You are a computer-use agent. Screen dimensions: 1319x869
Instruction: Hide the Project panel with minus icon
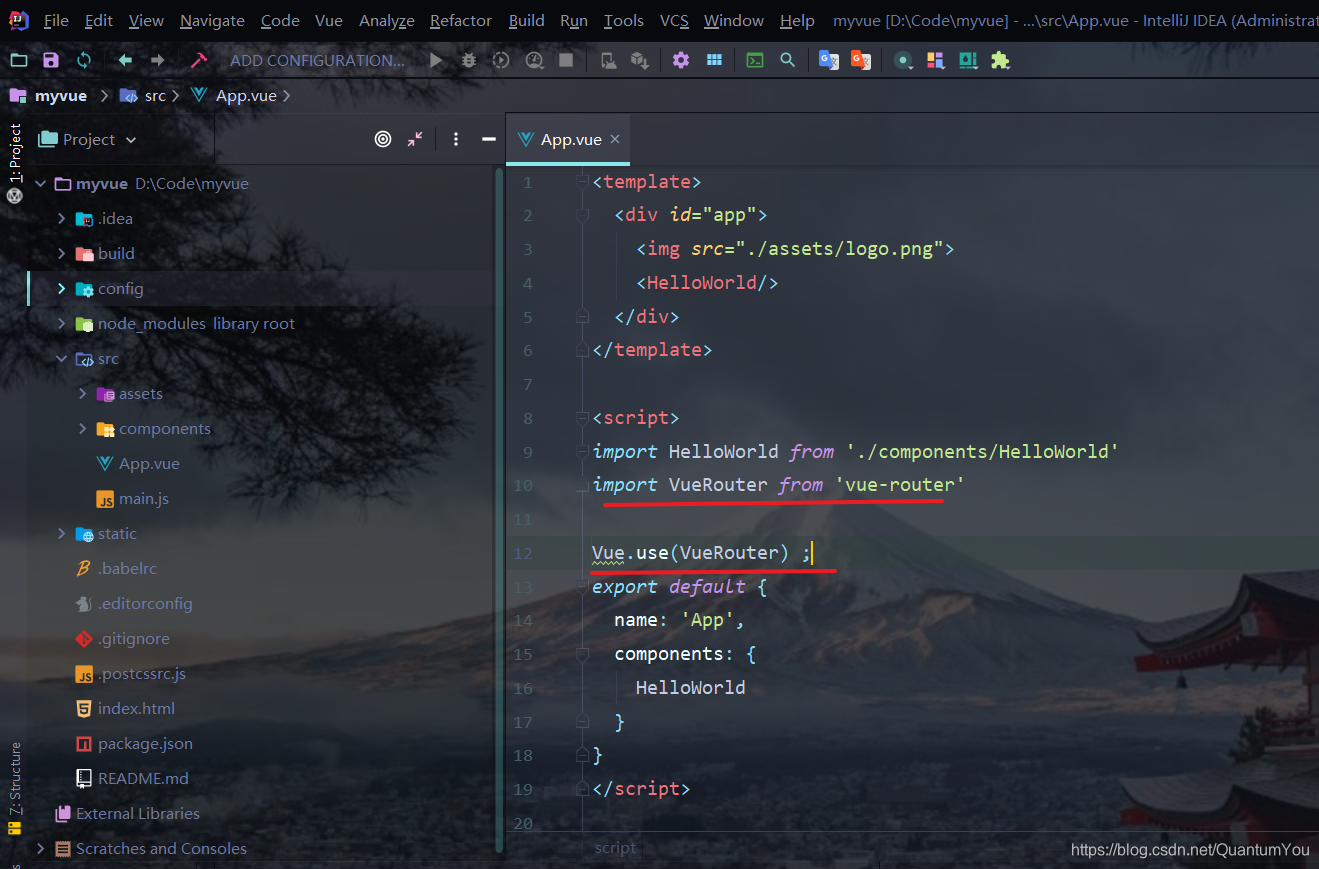489,139
